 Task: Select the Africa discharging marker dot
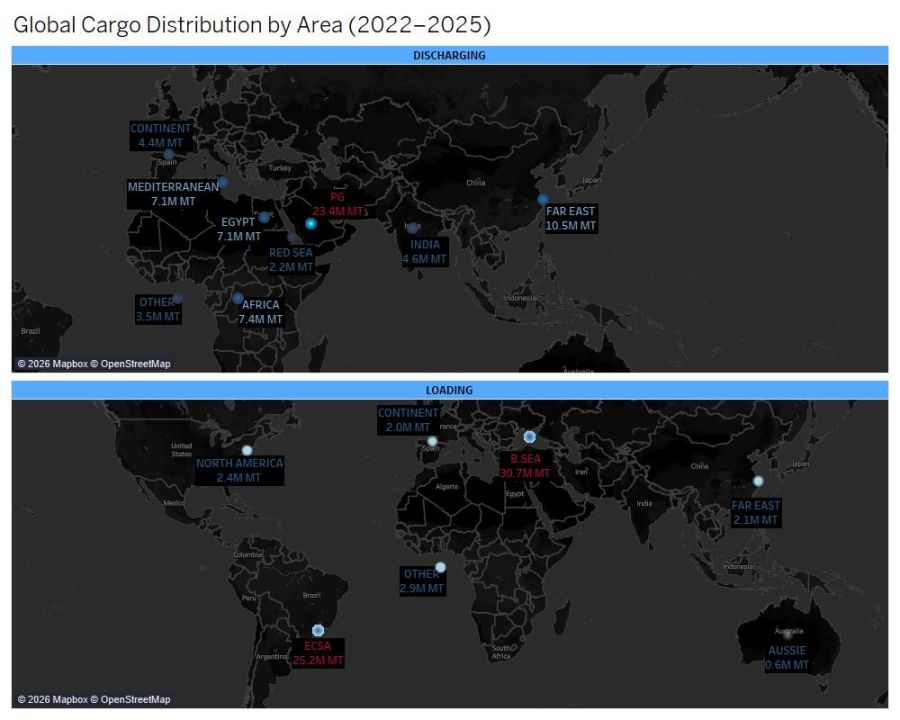[238, 298]
